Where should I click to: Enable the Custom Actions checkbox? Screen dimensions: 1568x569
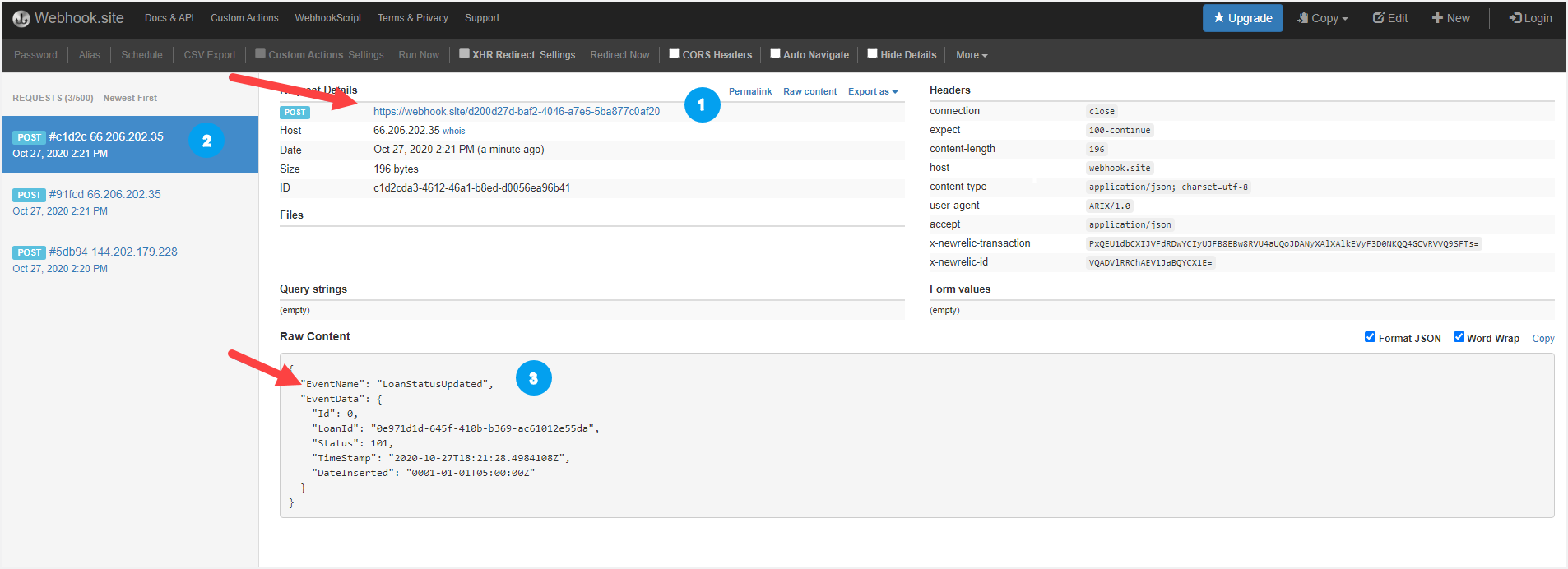click(260, 53)
